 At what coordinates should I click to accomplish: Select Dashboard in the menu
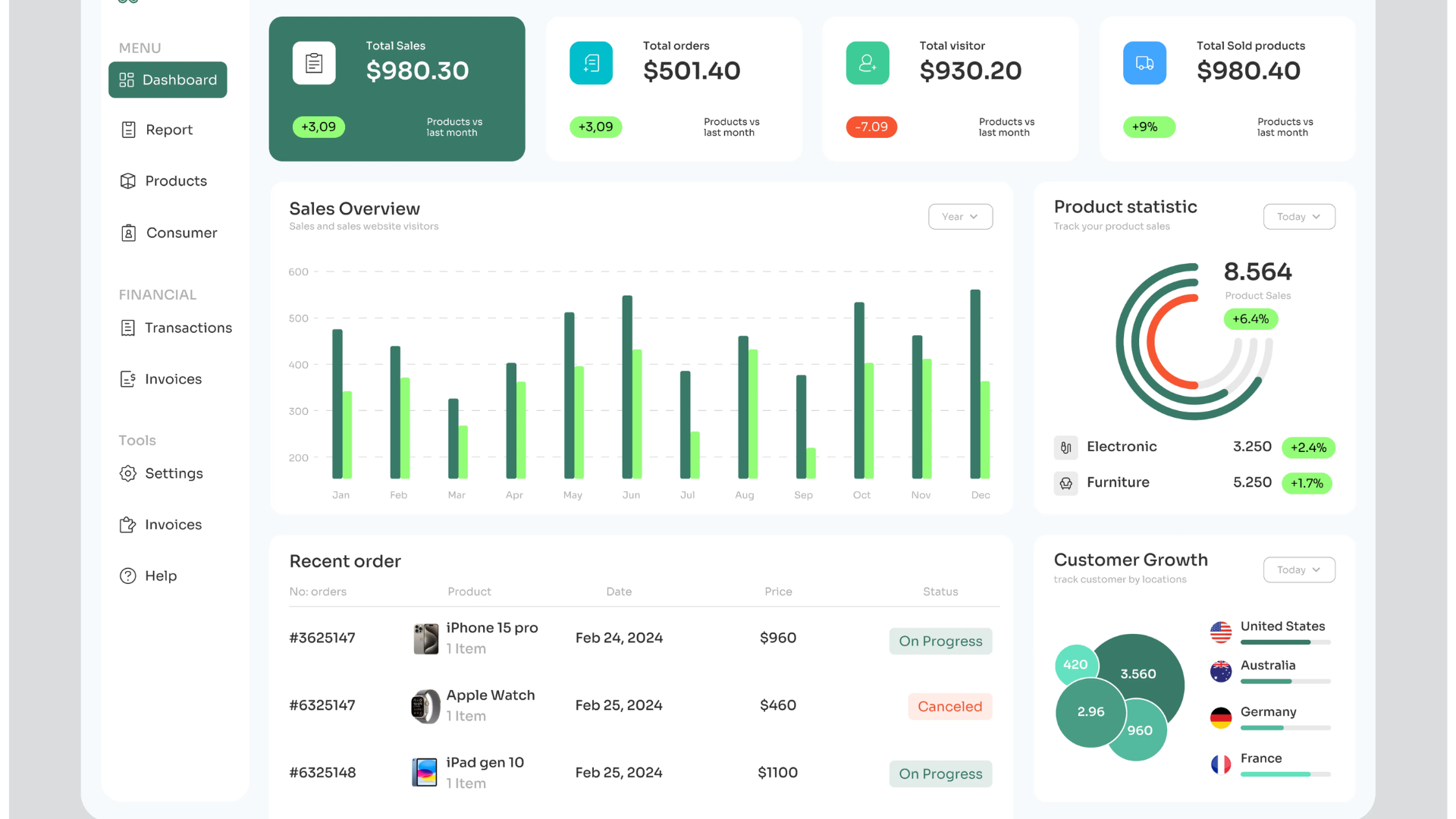coord(168,80)
